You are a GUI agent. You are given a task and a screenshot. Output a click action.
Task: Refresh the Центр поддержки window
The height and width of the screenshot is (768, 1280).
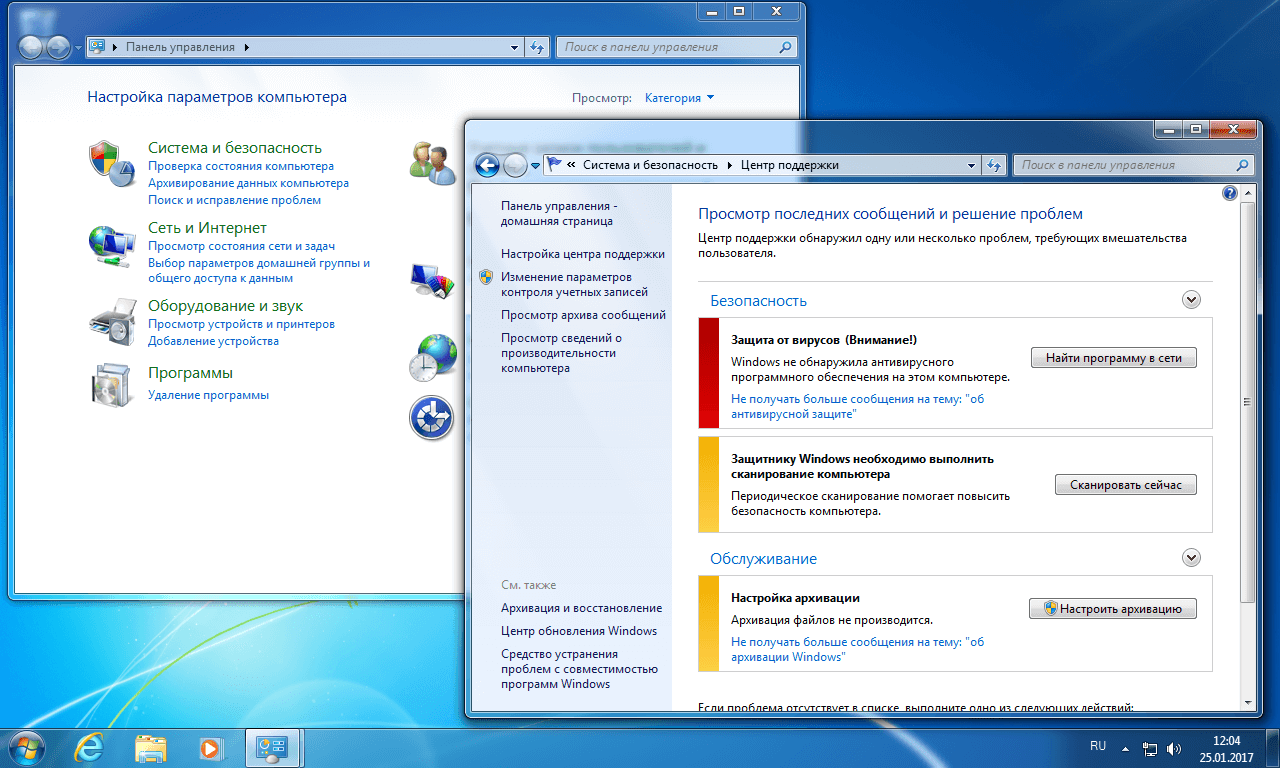pos(994,165)
